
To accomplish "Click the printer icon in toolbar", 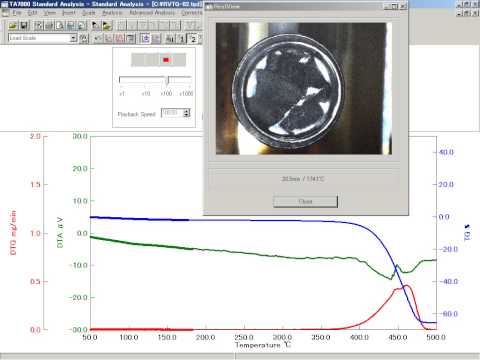I will point(49,25).
